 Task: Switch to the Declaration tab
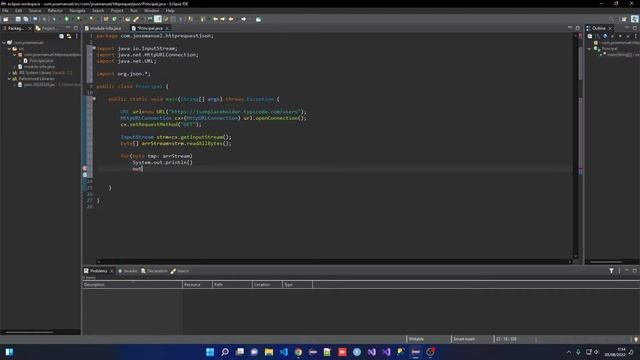tap(154, 271)
